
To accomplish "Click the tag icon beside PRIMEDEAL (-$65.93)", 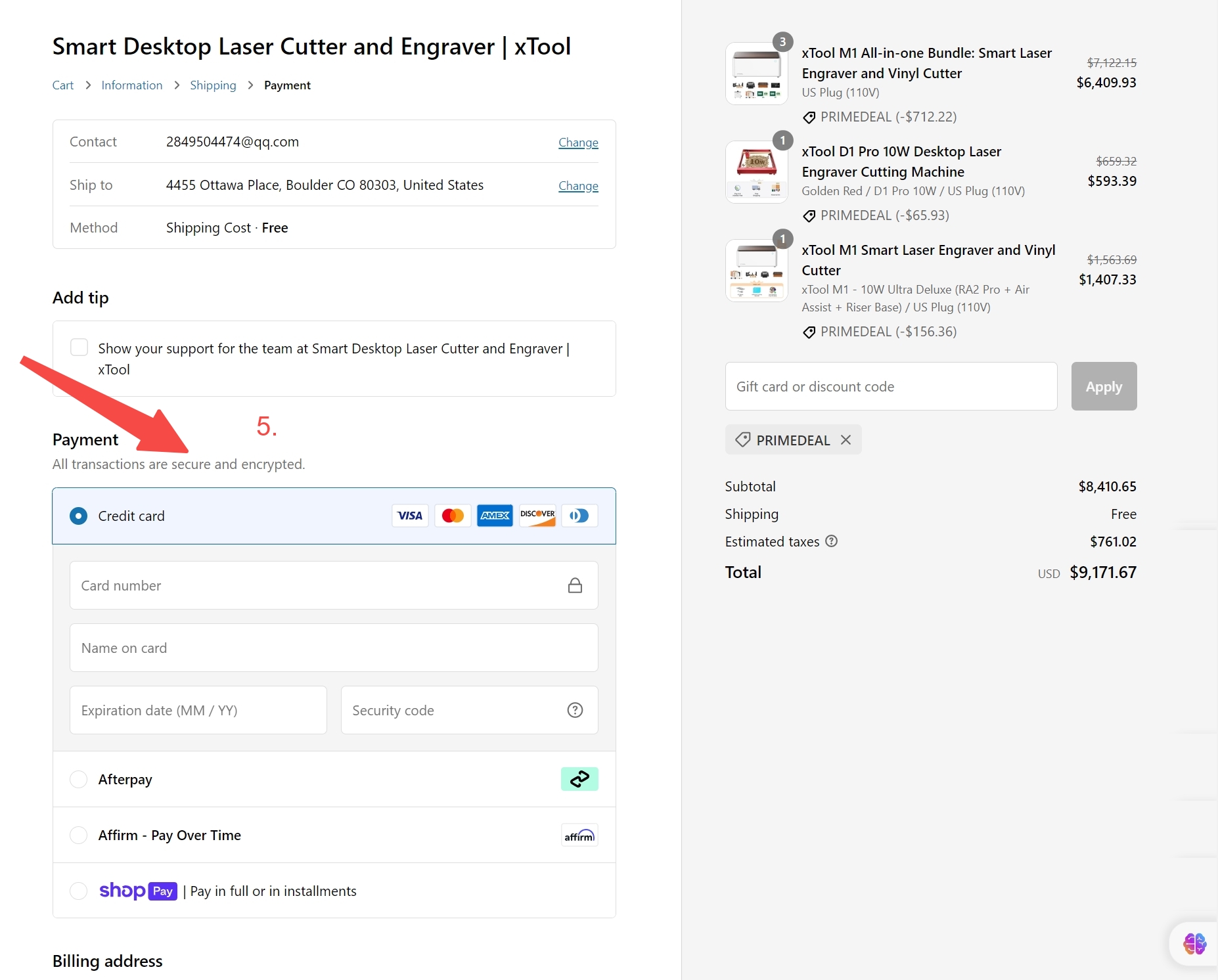I will [809, 216].
